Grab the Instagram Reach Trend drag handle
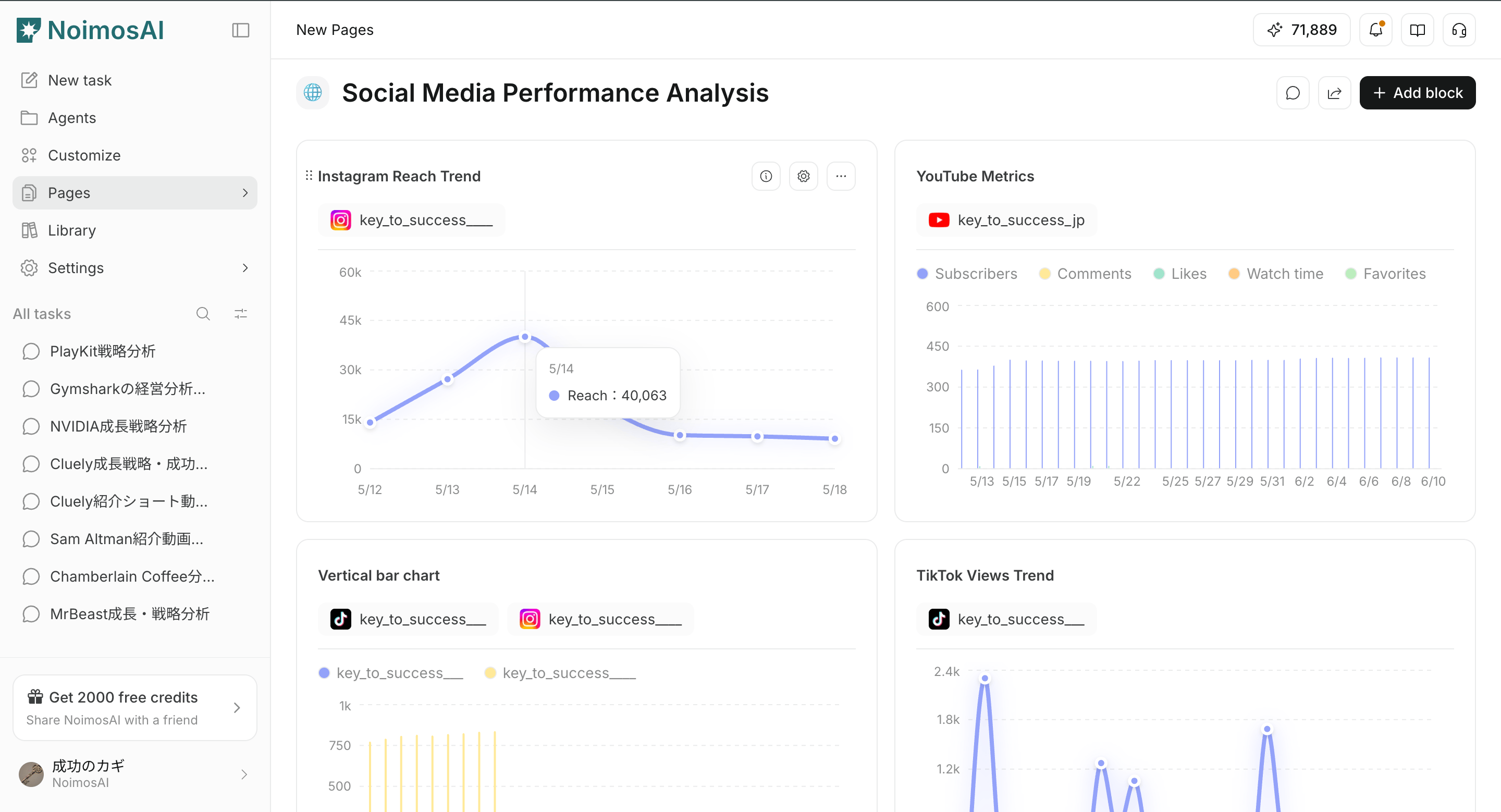 pos(309,175)
